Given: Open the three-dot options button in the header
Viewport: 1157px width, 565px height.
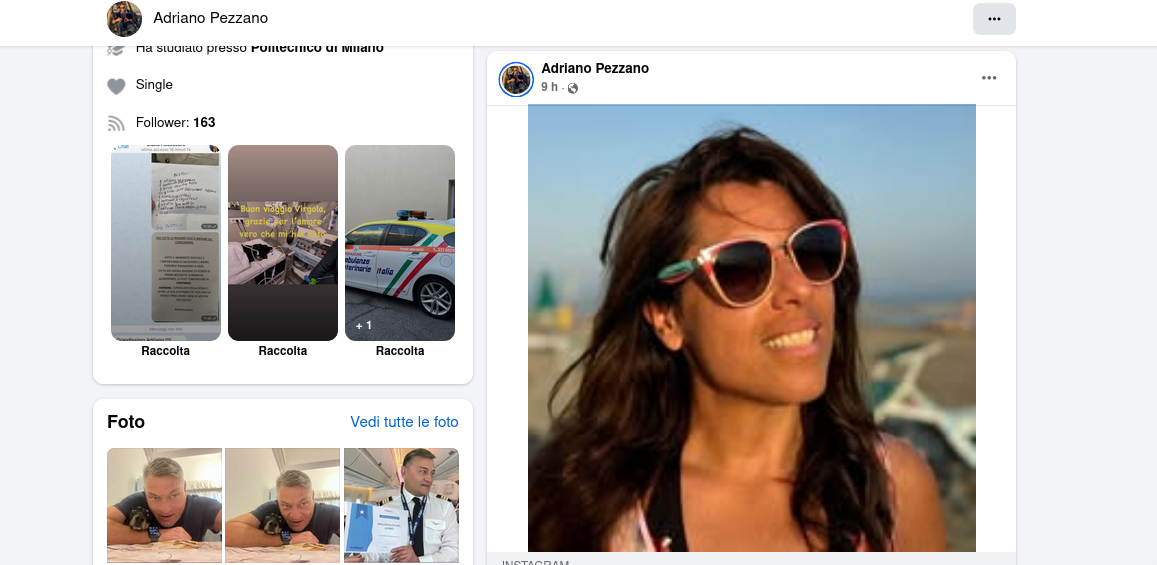Looking at the screenshot, I should [x=993, y=19].
